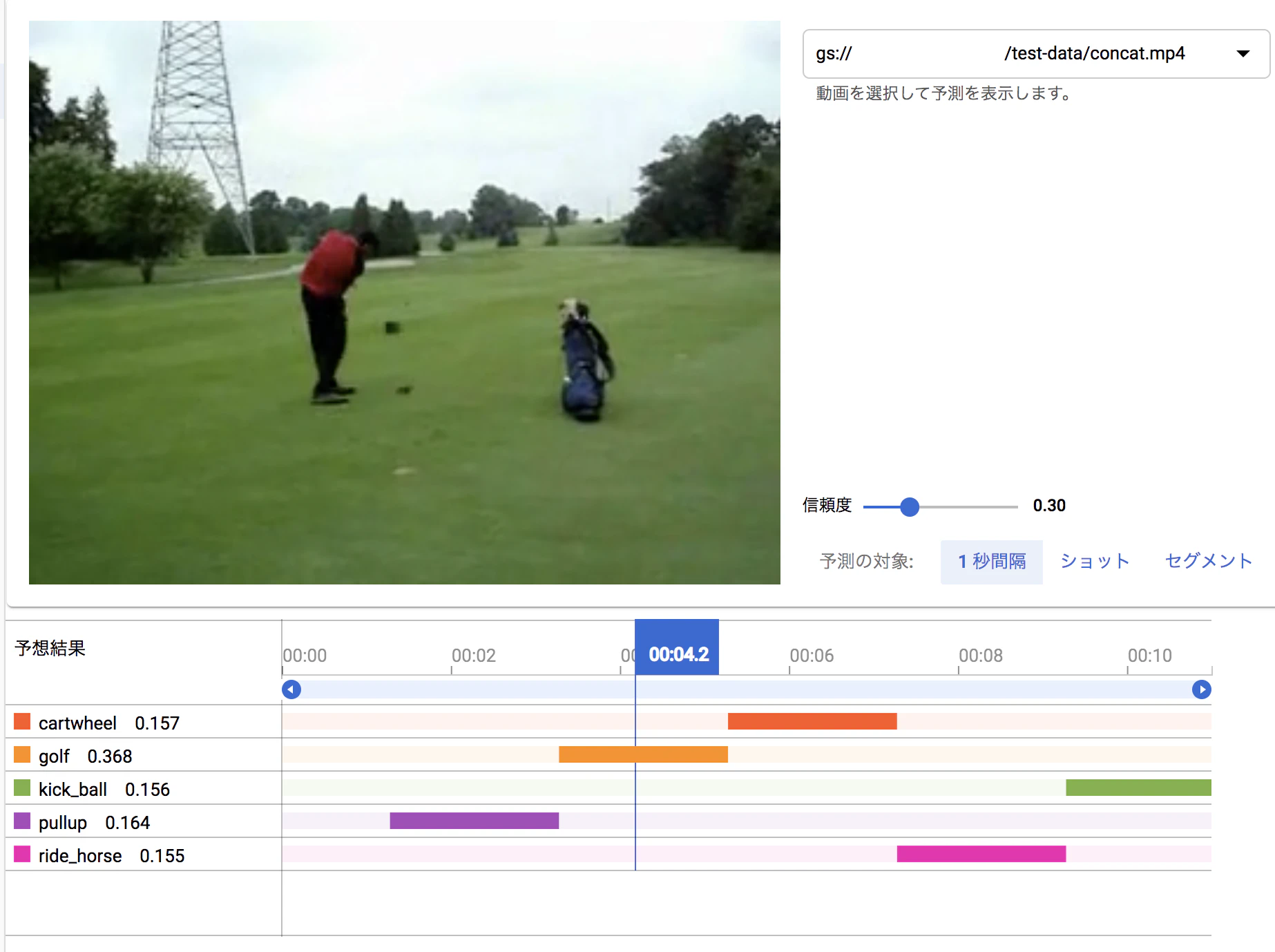Click the ride_horse pink color swatch
This screenshot has height=952, width=1275.
pos(22,854)
